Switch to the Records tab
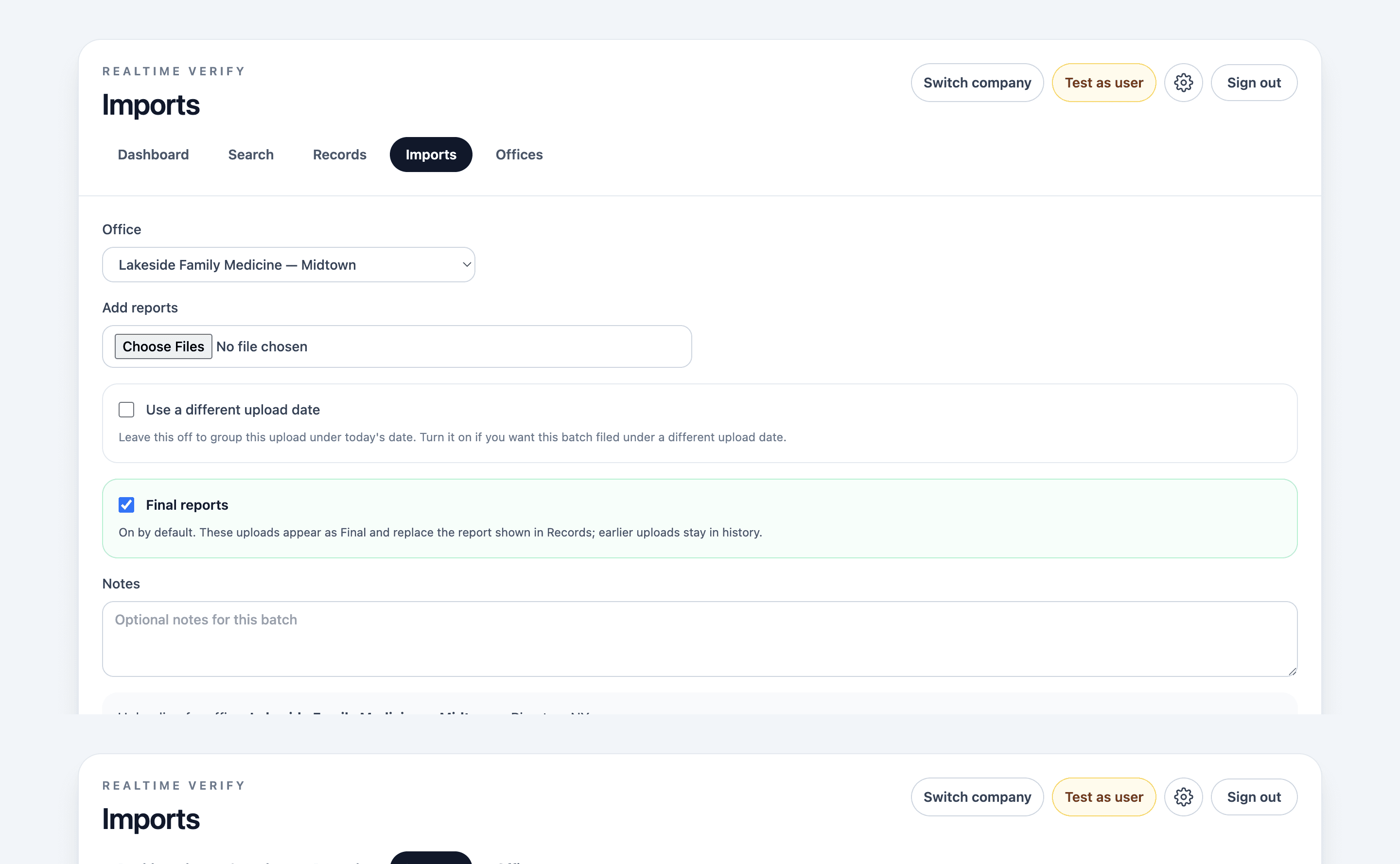The image size is (1400, 864). coord(340,155)
